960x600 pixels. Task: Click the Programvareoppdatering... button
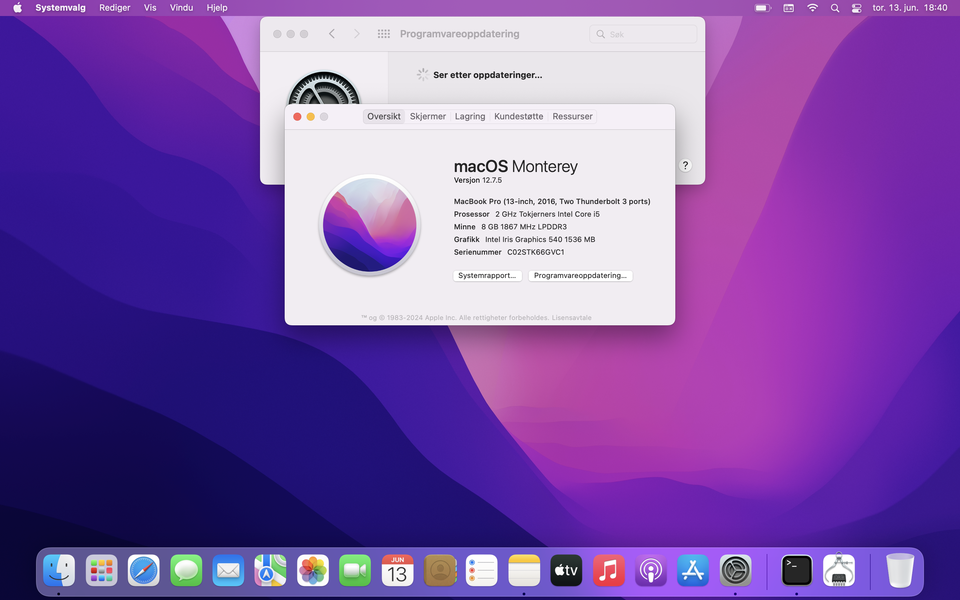click(x=580, y=276)
